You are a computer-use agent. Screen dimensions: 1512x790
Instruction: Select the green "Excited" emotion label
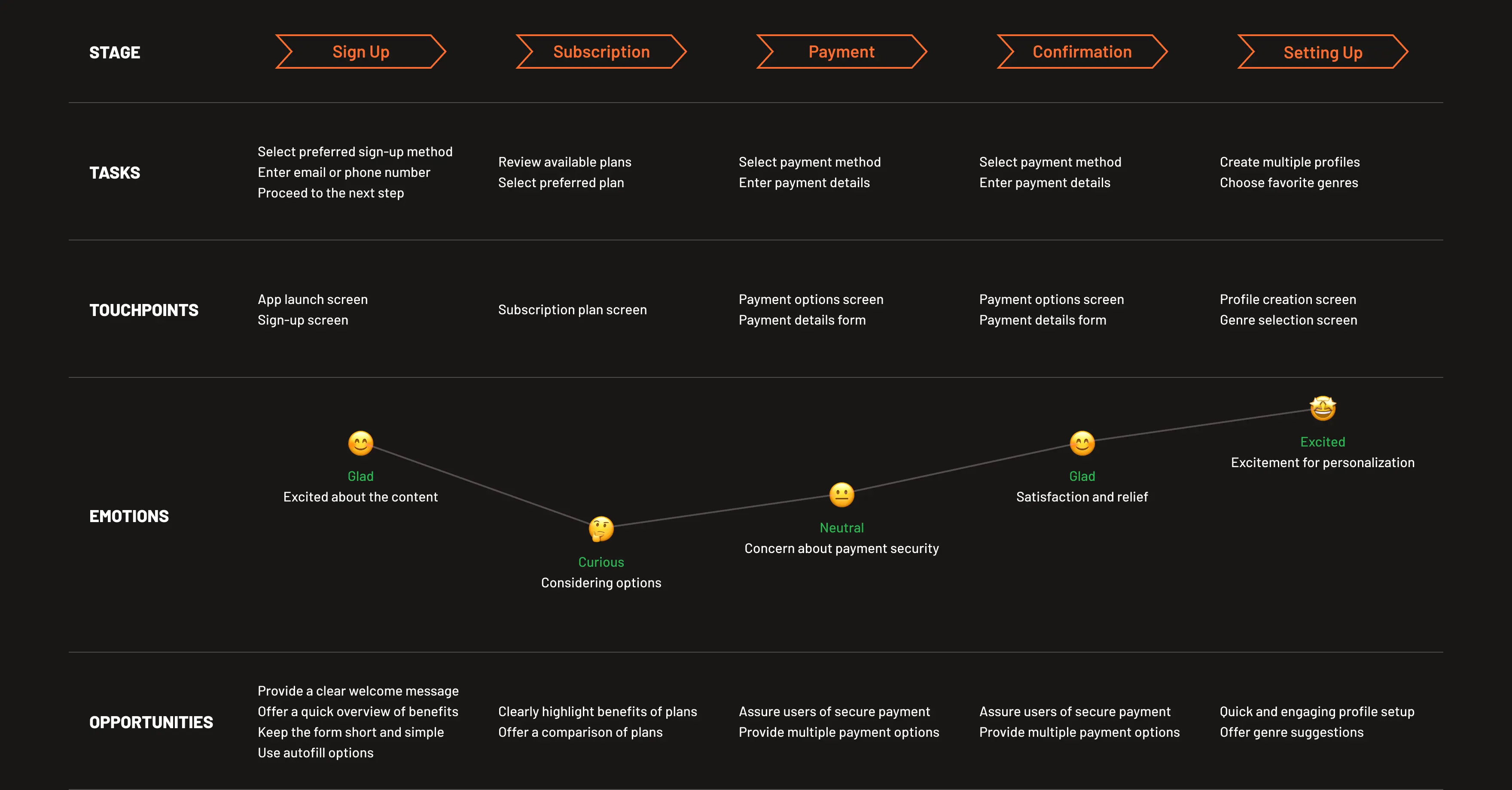(1323, 442)
